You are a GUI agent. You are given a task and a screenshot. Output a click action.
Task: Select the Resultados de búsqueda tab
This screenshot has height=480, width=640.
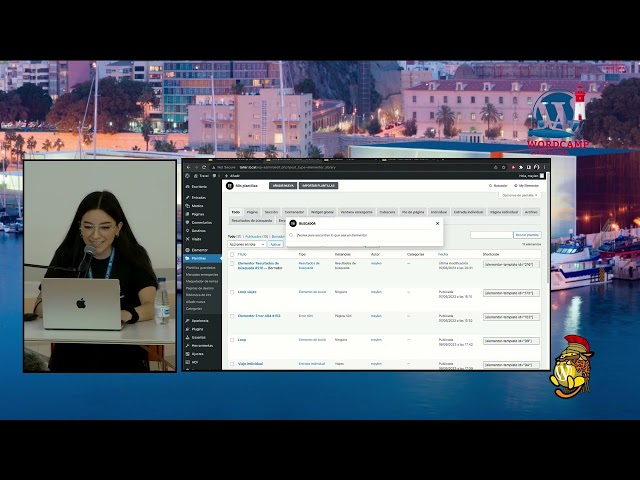pos(251,221)
